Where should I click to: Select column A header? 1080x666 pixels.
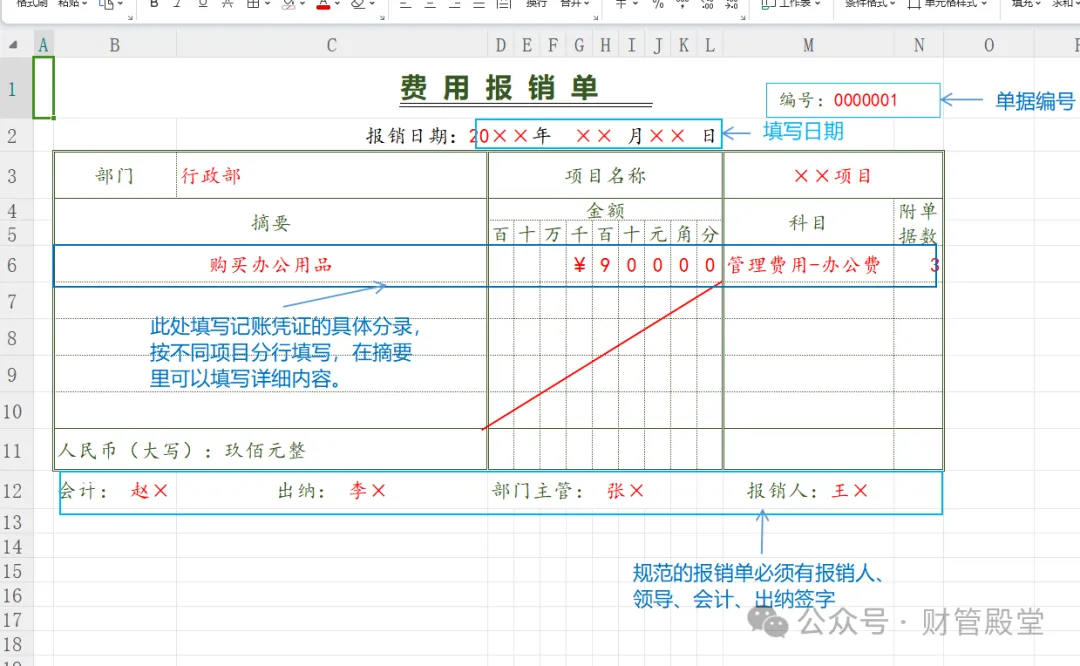tap(43, 45)
